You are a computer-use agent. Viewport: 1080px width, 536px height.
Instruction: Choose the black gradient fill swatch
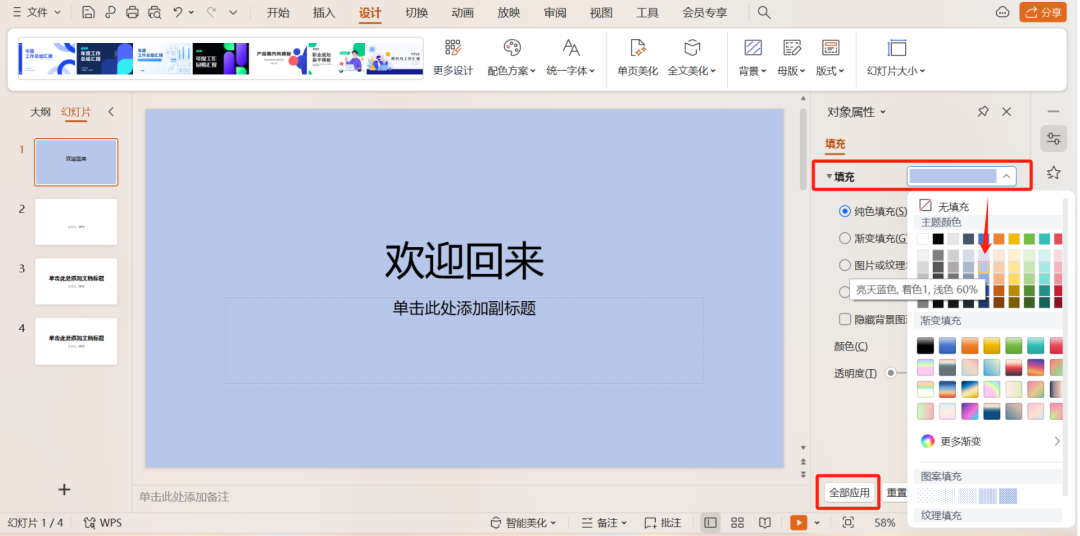(x=925, y=345)
